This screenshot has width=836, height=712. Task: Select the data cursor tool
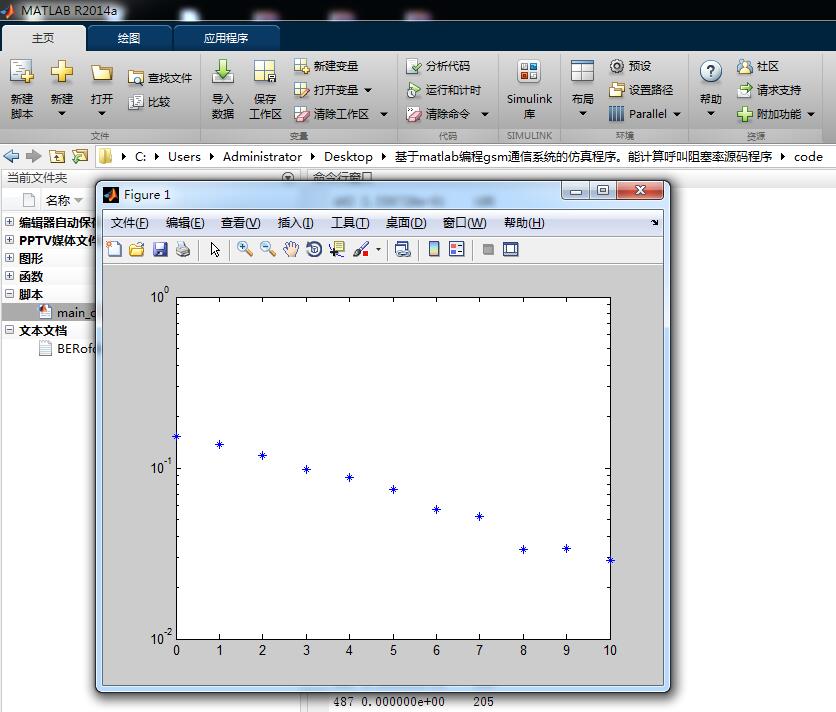(337, 249)
